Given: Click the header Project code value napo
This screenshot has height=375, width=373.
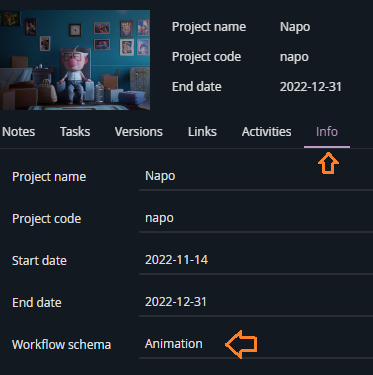Looking at the screenshot, I should pos(294,57).
